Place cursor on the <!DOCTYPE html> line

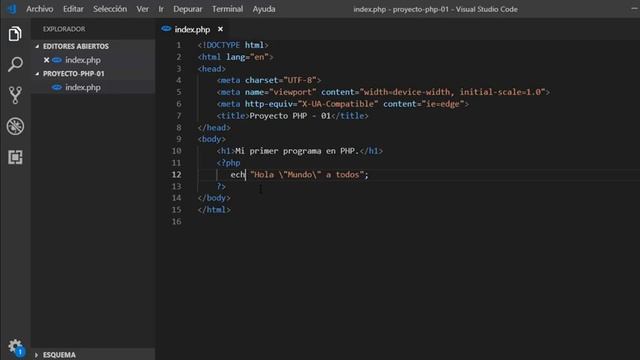tap(233, 45)
